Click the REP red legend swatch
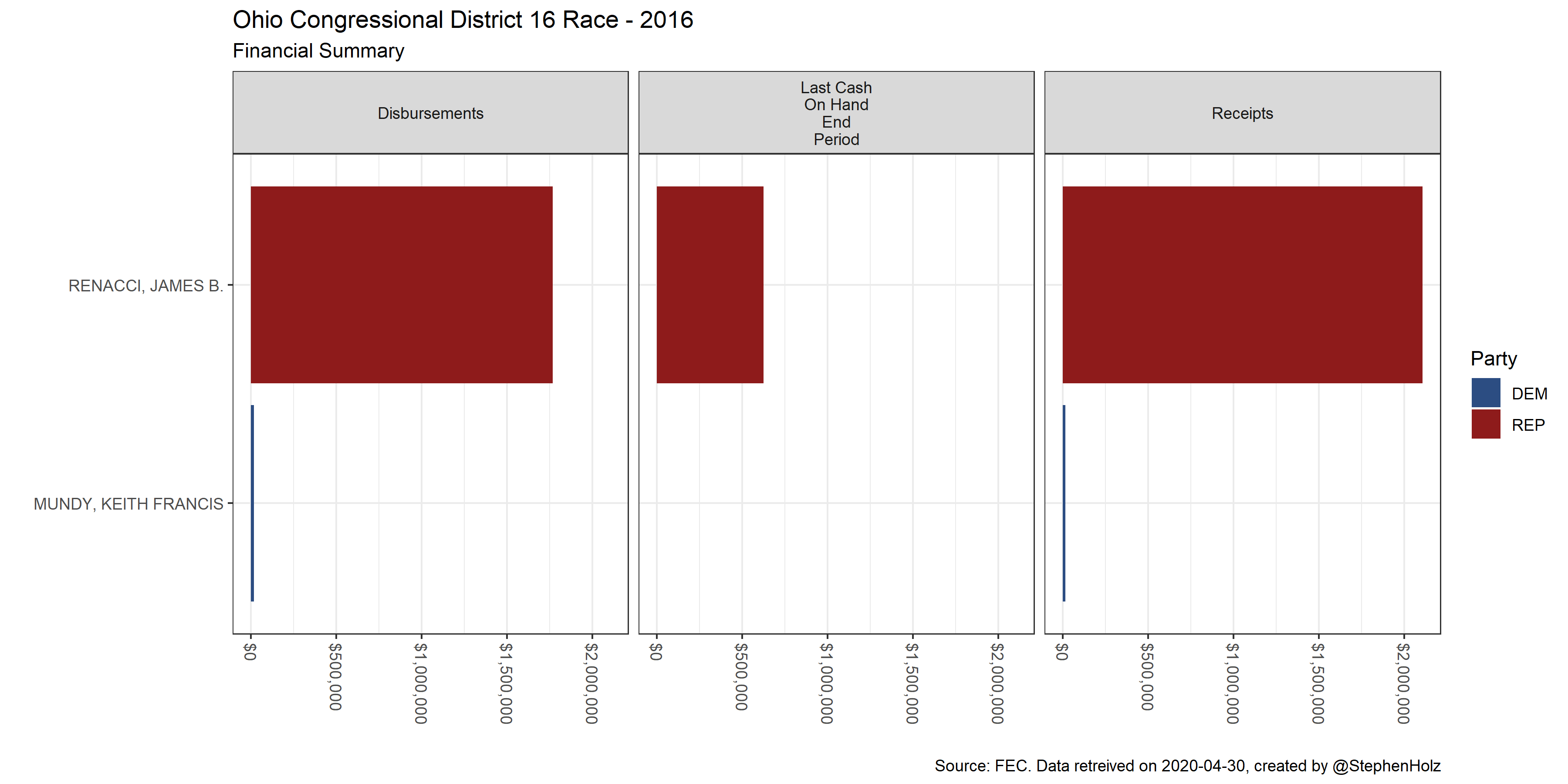1568x784 pixels. (x=1485, y=424)
